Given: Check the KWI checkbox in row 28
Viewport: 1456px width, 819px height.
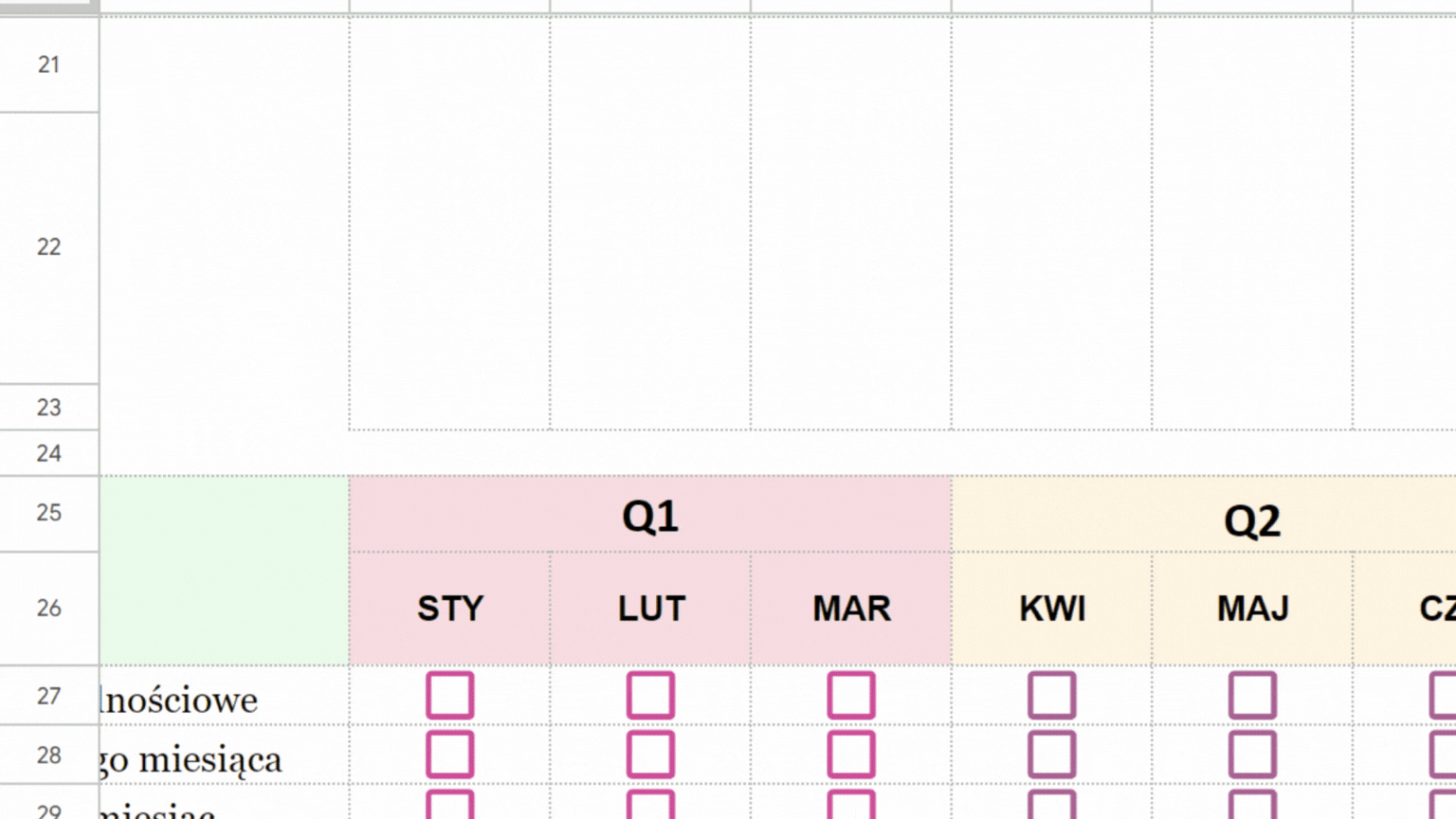Looking at the screenshot, I should tap(1052, 755).
